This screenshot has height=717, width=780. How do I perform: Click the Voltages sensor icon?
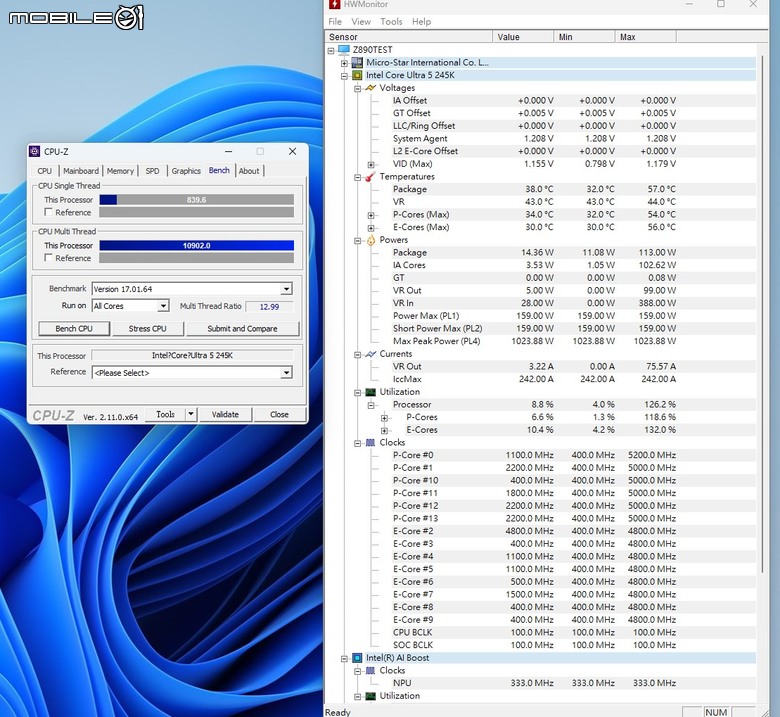pyautogui.click(x=370, y=88)
